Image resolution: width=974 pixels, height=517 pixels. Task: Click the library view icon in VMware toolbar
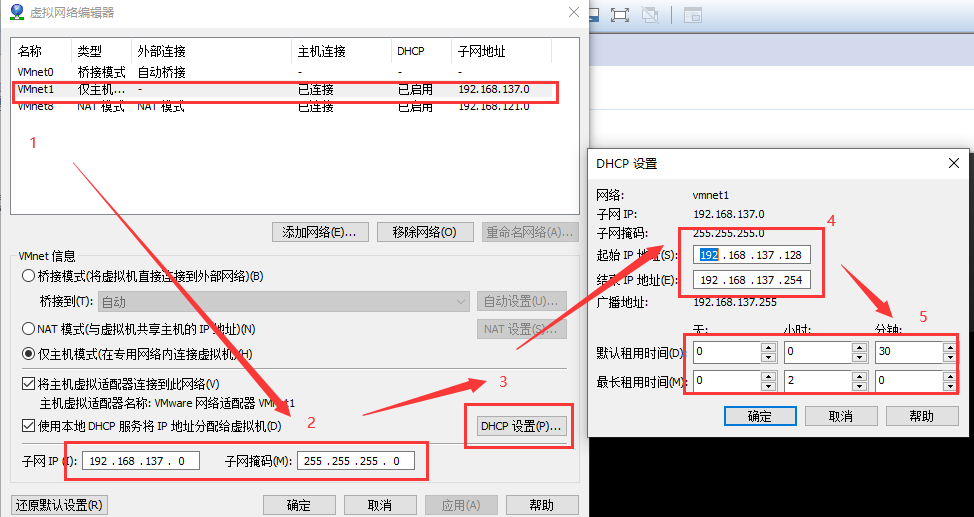(x=693, y=15)
